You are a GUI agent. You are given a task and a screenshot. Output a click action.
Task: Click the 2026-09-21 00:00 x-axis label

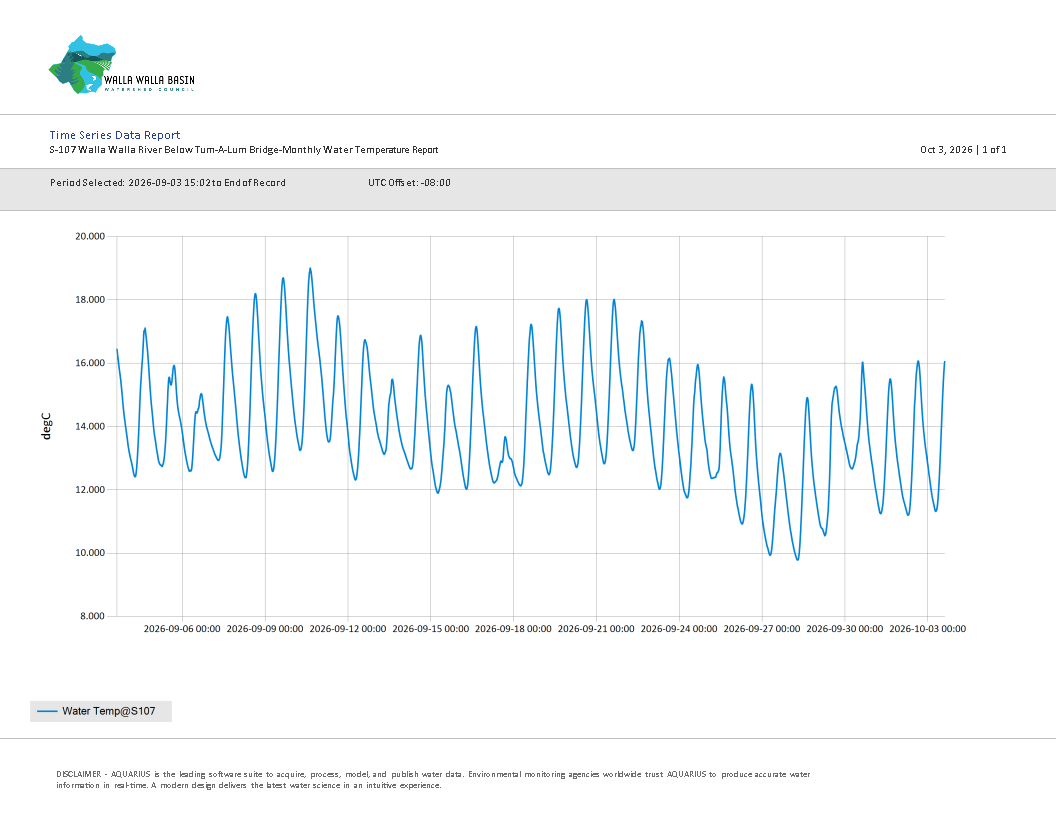[596, 629]
